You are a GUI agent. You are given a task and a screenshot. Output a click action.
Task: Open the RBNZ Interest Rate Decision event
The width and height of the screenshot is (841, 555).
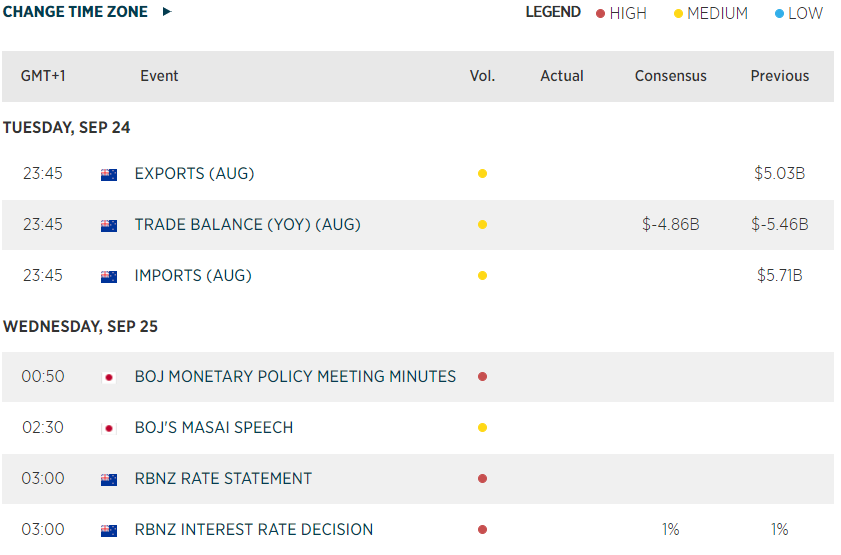(x=254, y=530)
